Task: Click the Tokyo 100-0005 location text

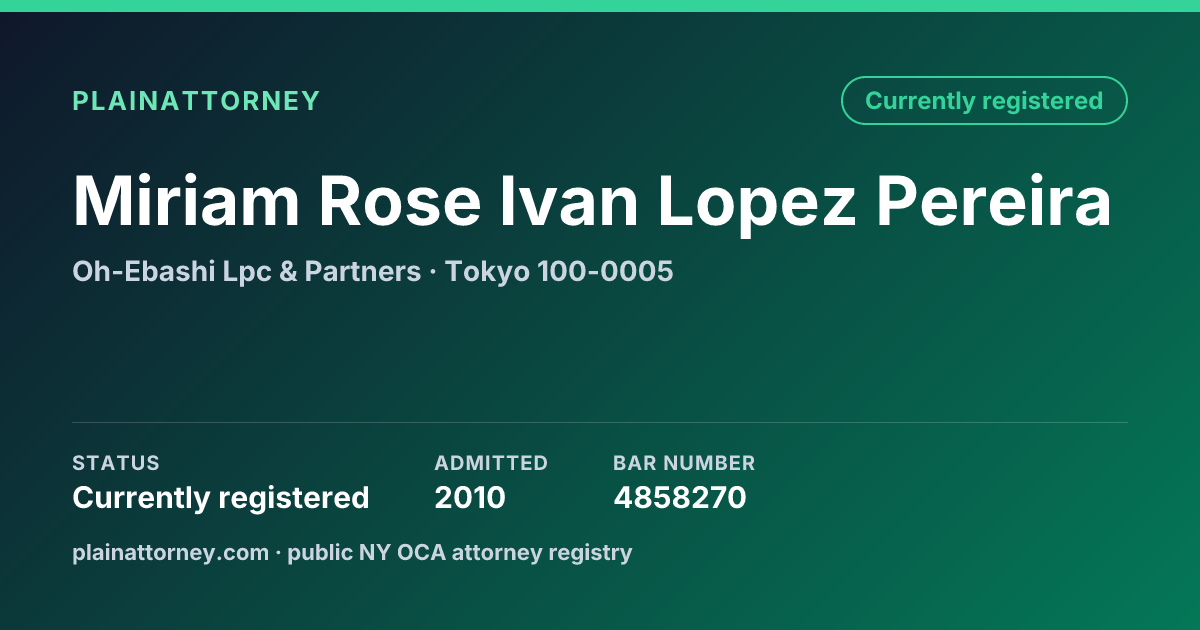Action: click(559, 271)
